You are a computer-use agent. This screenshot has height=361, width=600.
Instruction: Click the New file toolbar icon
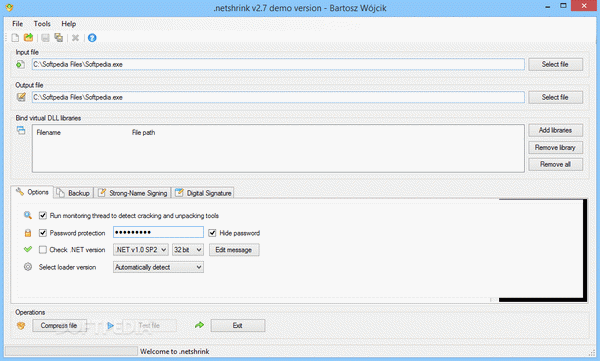[x=15, y=38]
